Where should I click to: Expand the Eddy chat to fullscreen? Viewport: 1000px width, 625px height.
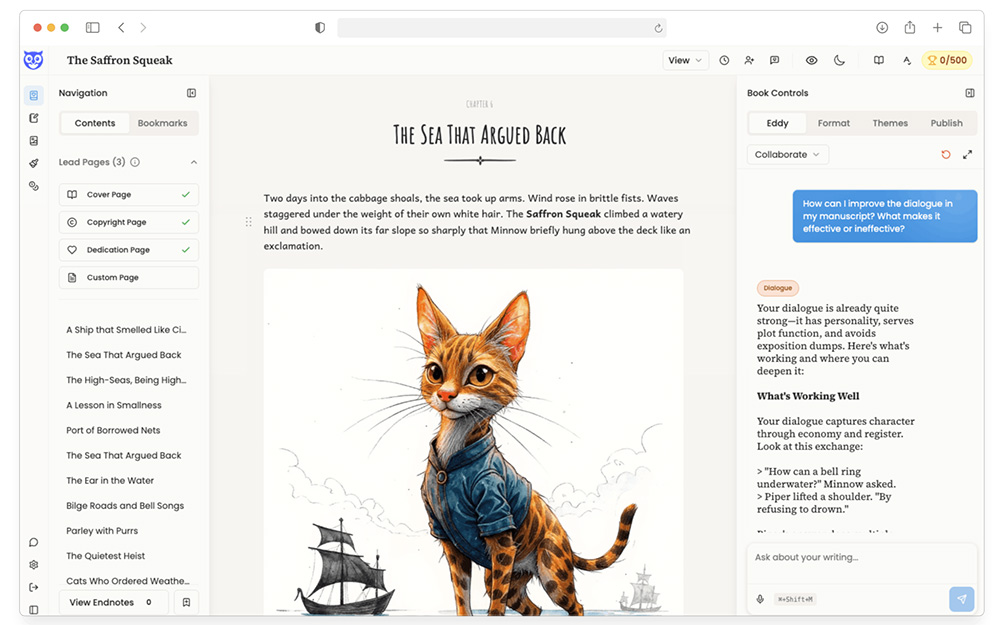[x=967, y=155]
